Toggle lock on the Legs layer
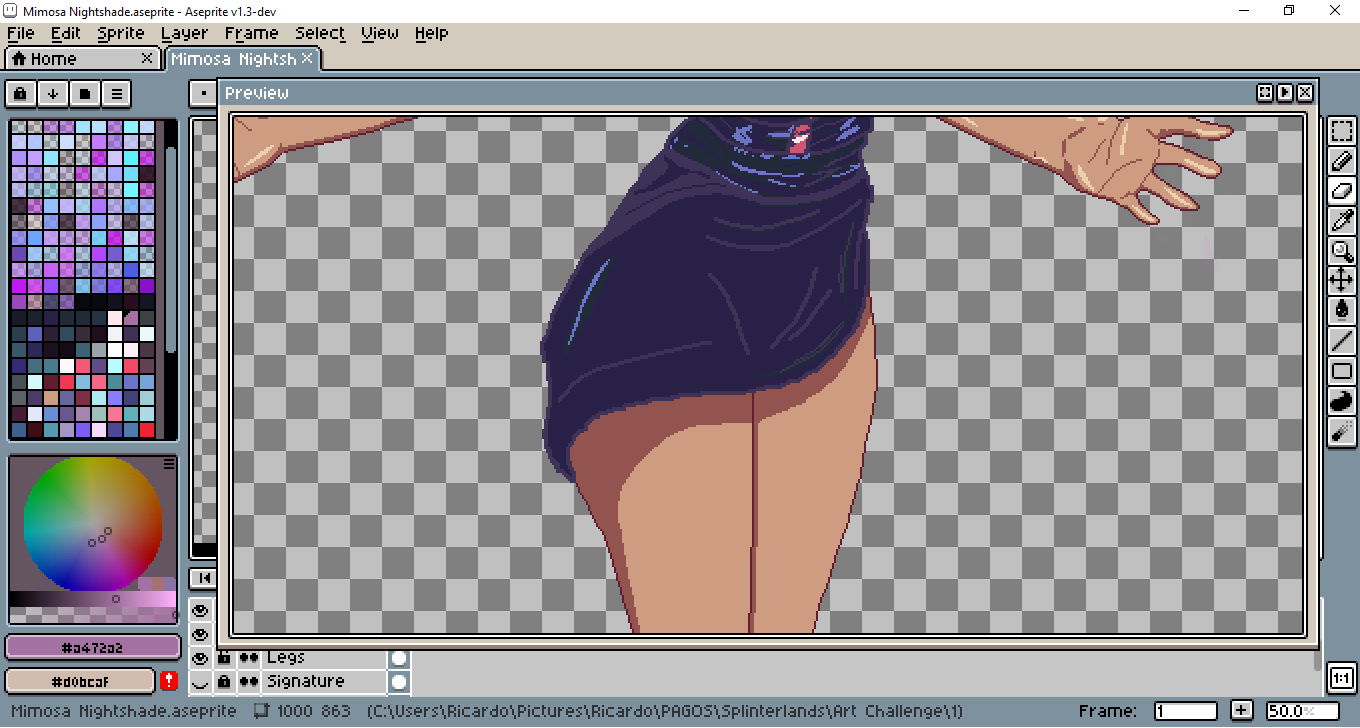This screenshot has width=1360, height=728. click(x=224, y=658)
